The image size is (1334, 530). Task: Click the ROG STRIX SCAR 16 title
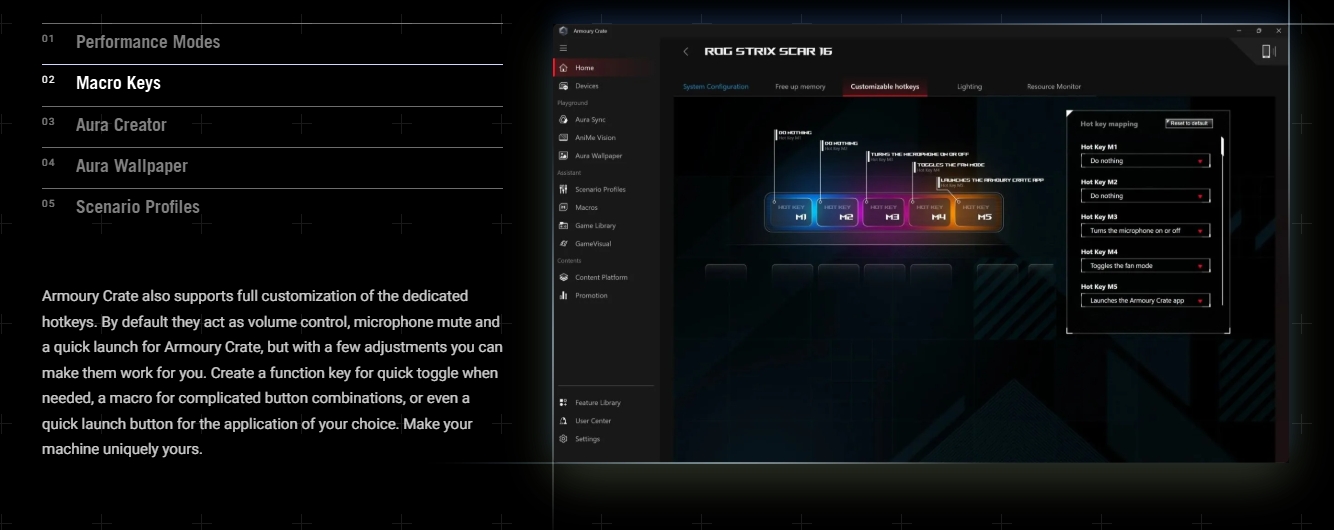point(768,51)
